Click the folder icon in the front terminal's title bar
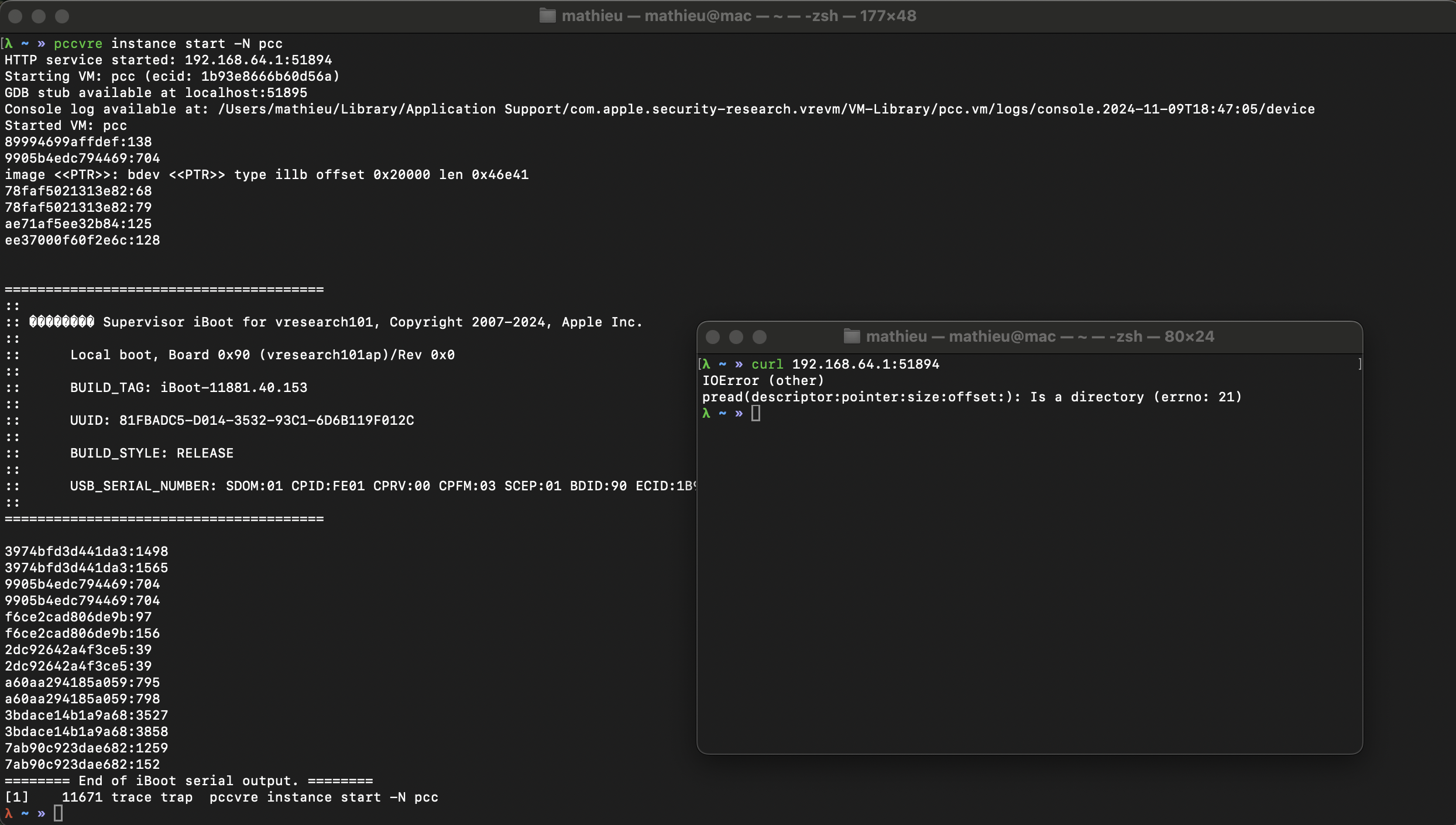 tap(851, 336)
